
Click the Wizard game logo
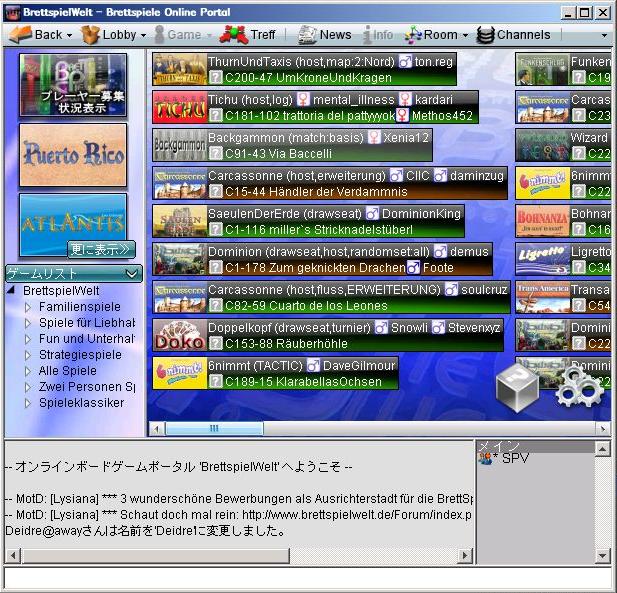click(543, 145)
